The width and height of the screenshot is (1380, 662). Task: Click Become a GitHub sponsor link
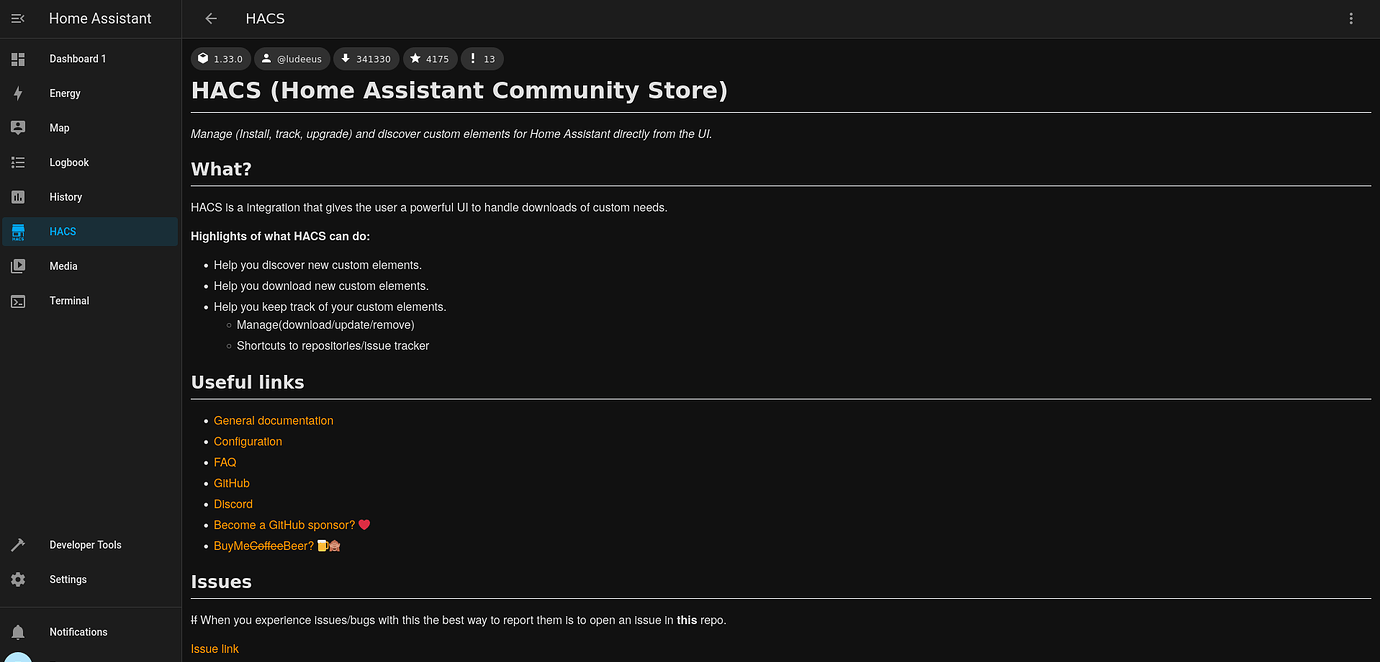click(x=292, y=525)
